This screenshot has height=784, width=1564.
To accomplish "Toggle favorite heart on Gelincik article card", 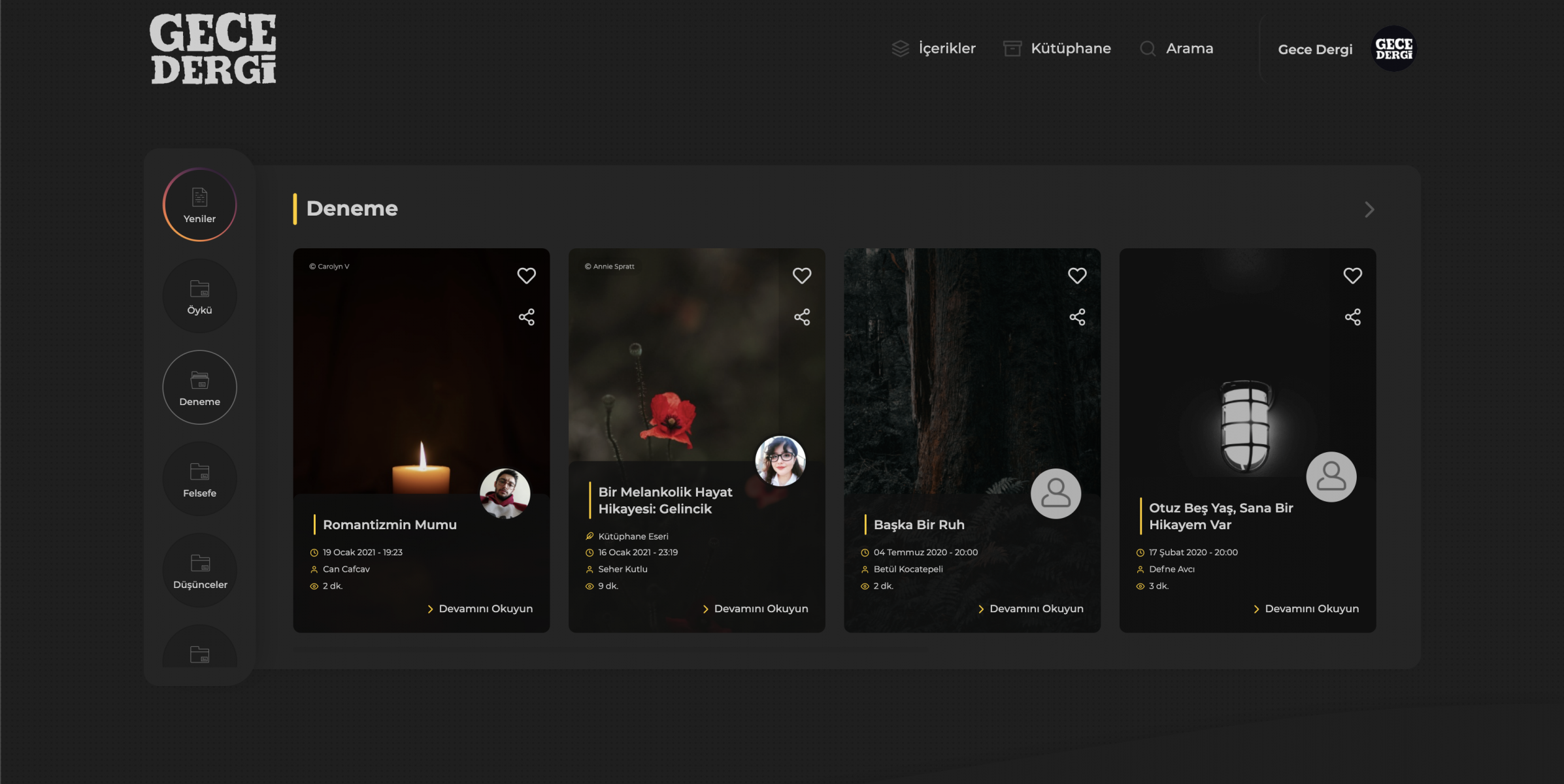I will 801,276.
